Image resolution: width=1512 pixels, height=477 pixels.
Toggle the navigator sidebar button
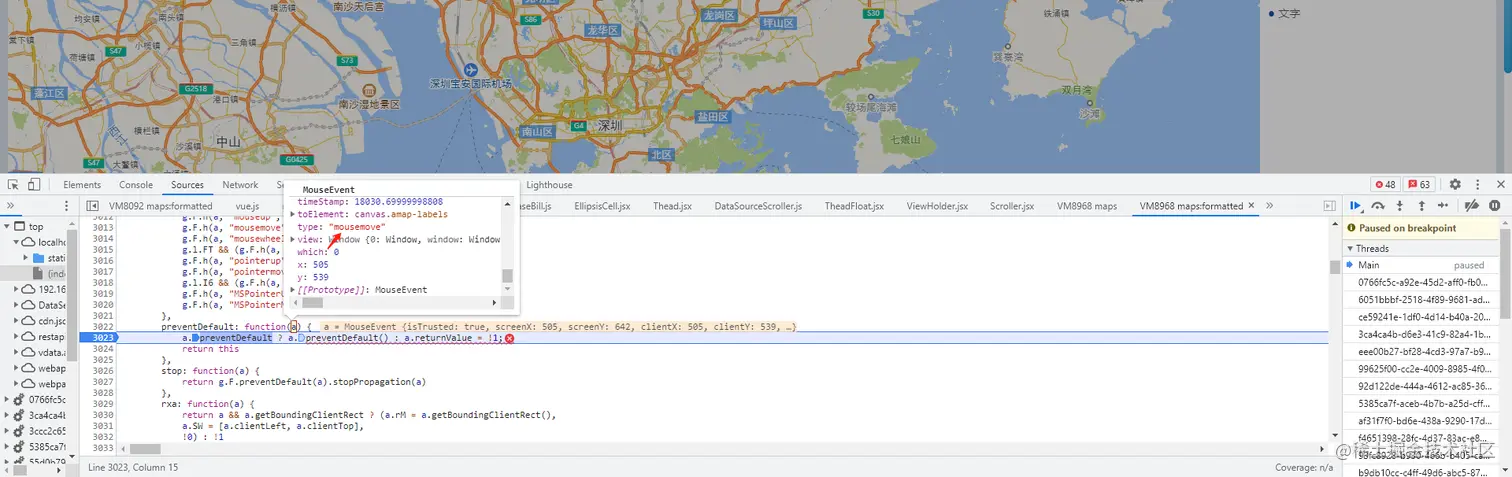pyautogui.click(x=93, y=206)
